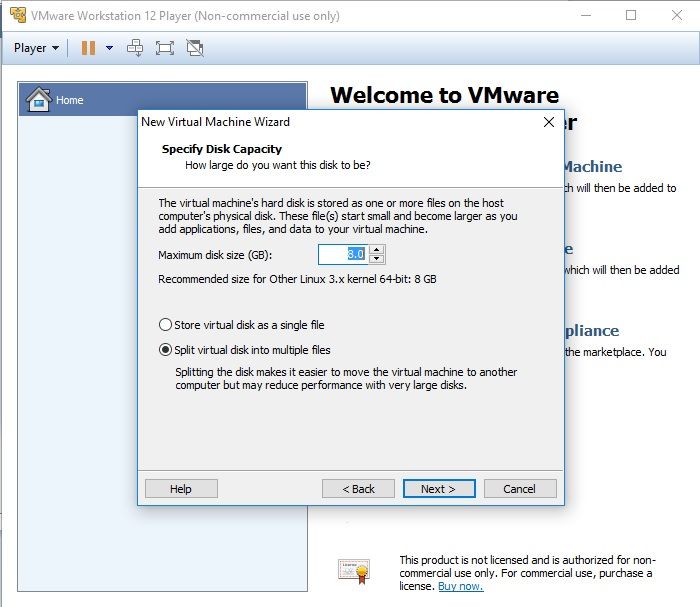700x607 pixels.
Task: Choose Split virtual disk into multiple files
Action: point(165,350)
